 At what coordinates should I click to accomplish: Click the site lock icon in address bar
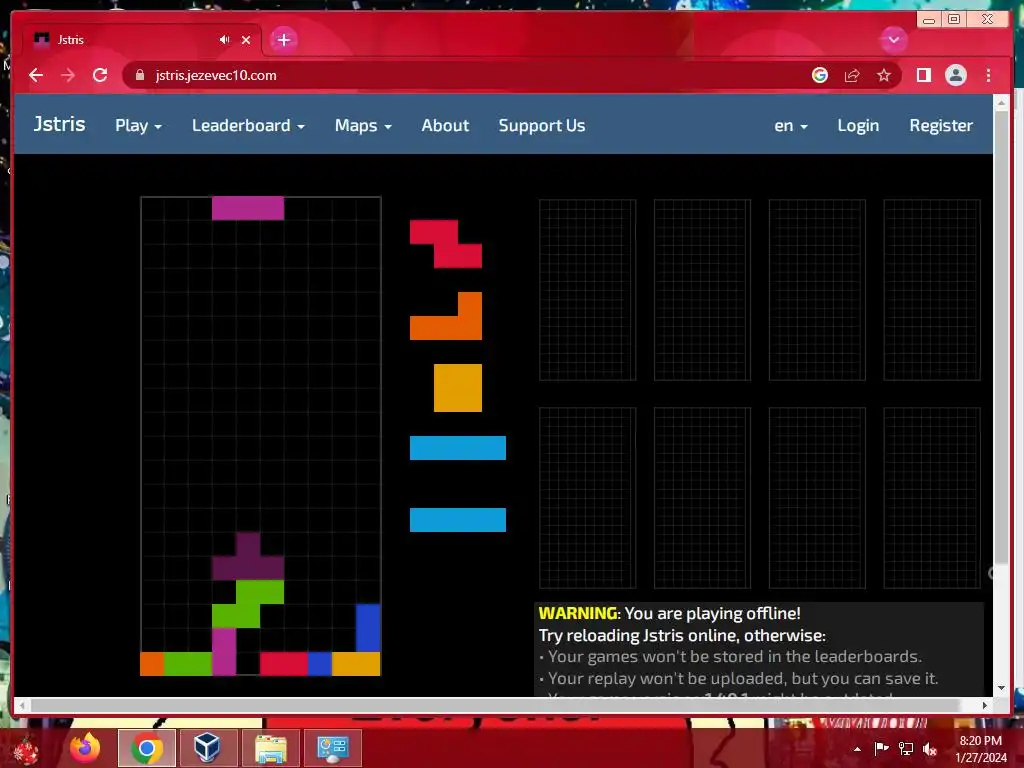tap(140, 75)
